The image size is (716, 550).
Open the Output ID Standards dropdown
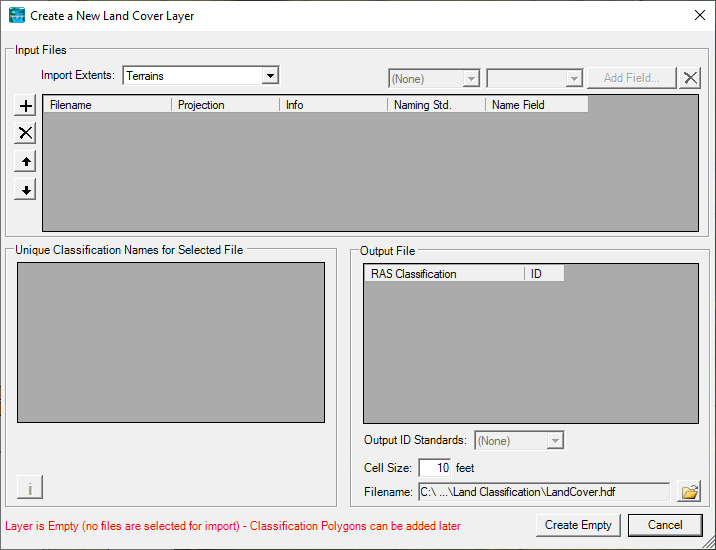click(x=519, y=440)
